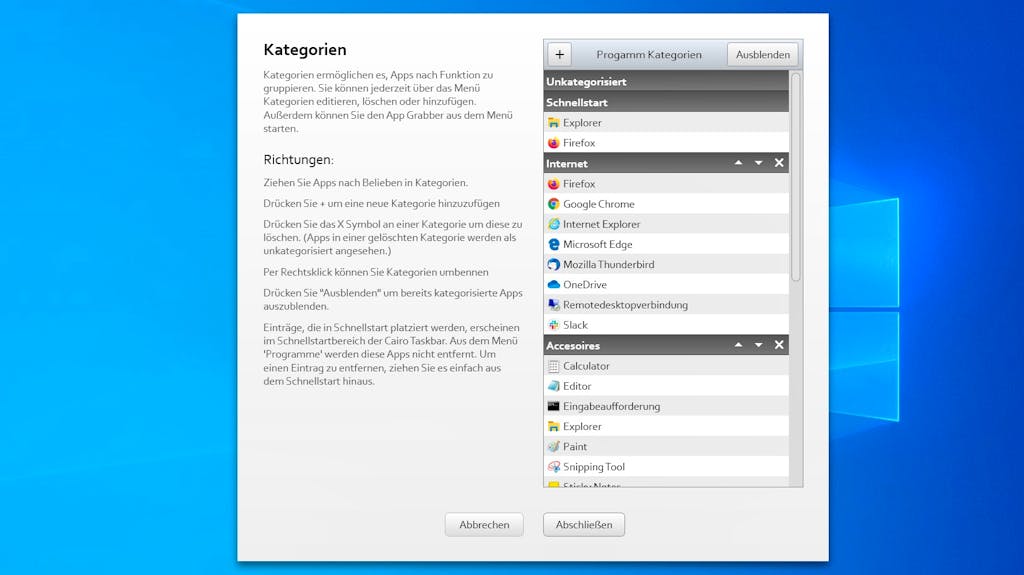Viewport: 1024px width, 575px height.
Task: Select the Unkategorisiert category header
Action: tap(666, 82)
